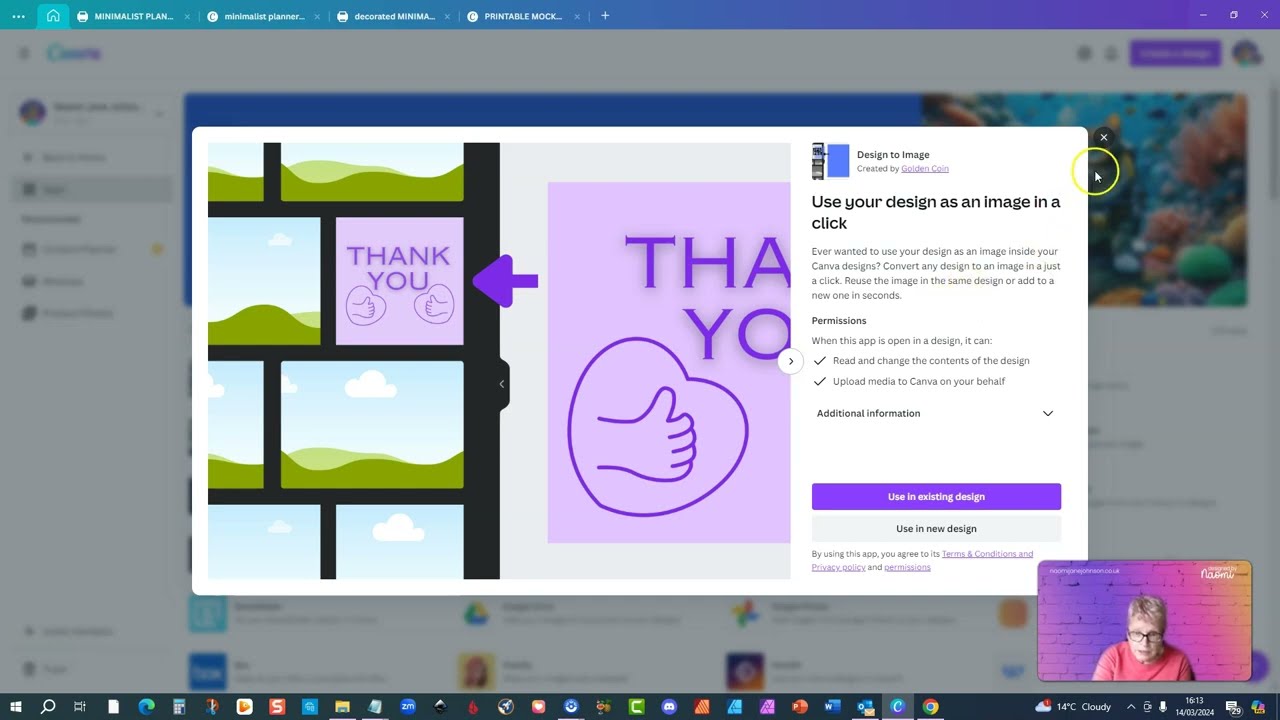The image size is (1280, 720).
Task: Switch to PRINTABLE MOCK... tab
Action: pos(523,16)
